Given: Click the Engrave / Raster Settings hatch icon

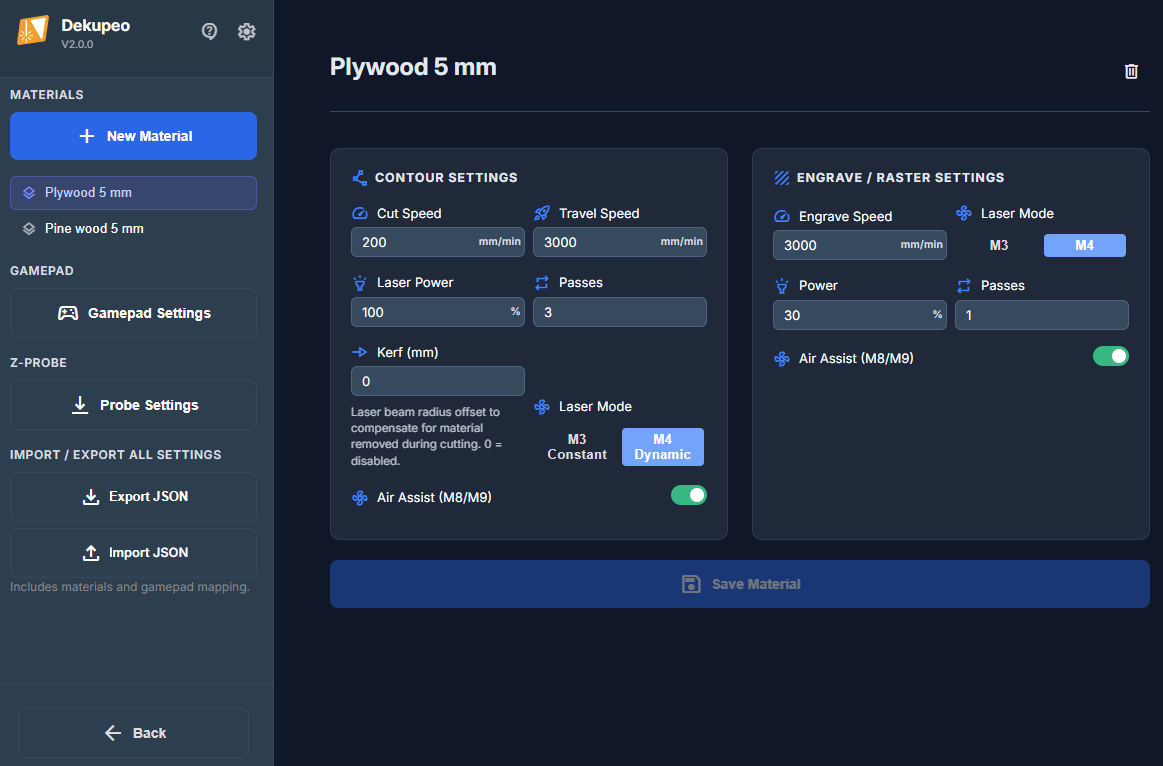Looking at the screenshot, I should [782, 178].
